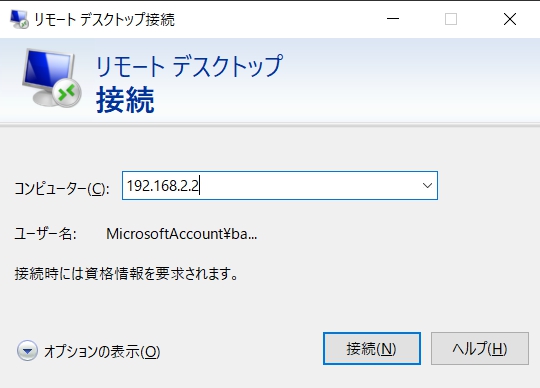The image size is (540, 388).
Task: Click the ユーザー名: label
Action: [45, 234]
